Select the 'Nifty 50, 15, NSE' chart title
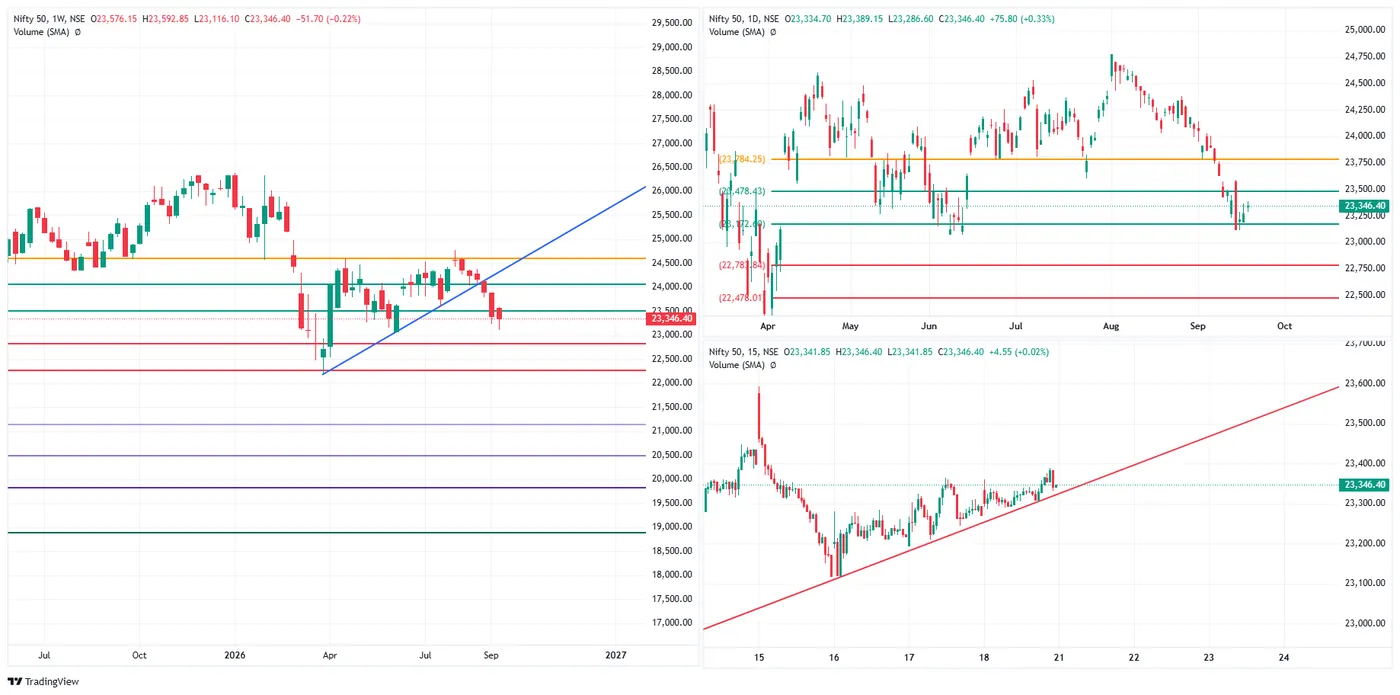 coord(746,352)
